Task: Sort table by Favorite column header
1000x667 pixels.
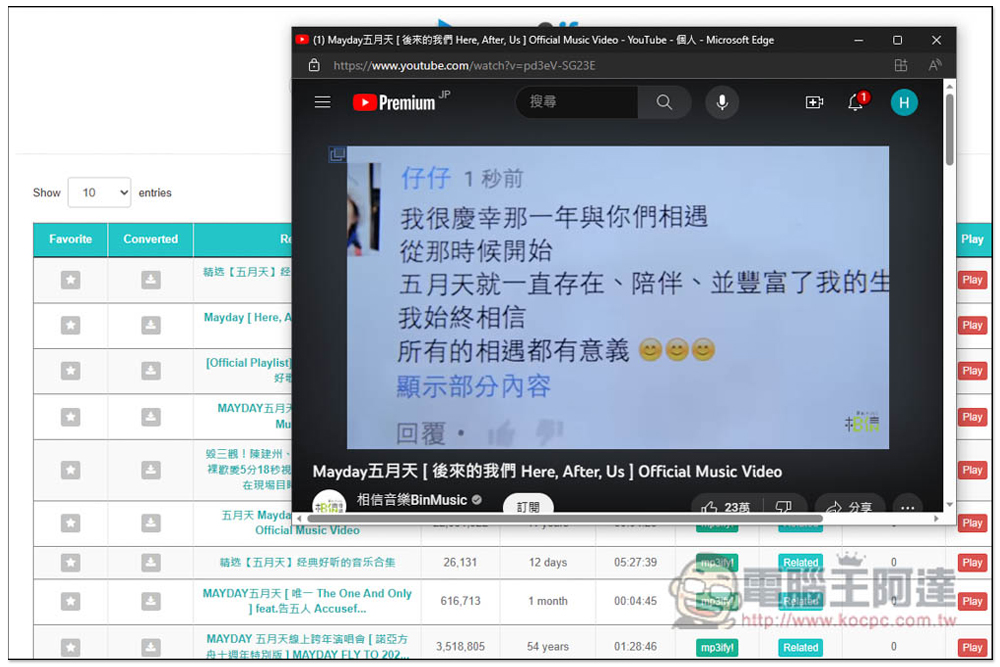Action: (x=70, y=239)
